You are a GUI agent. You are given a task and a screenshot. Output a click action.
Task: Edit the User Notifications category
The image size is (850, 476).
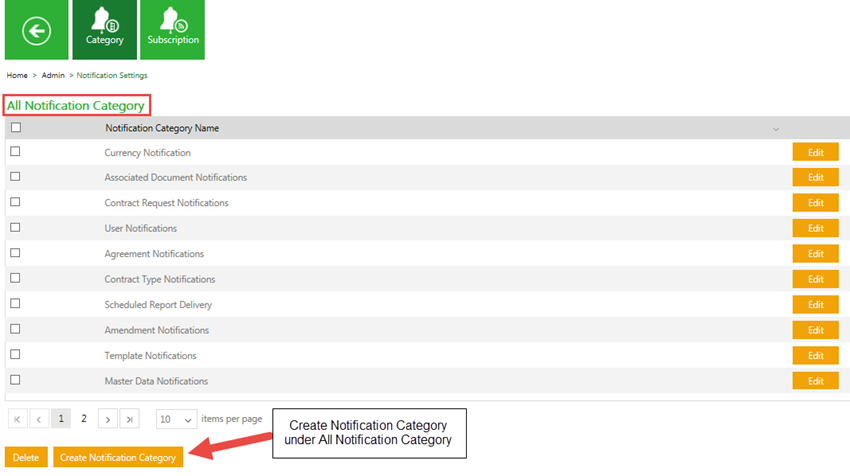tap(815, 228)
